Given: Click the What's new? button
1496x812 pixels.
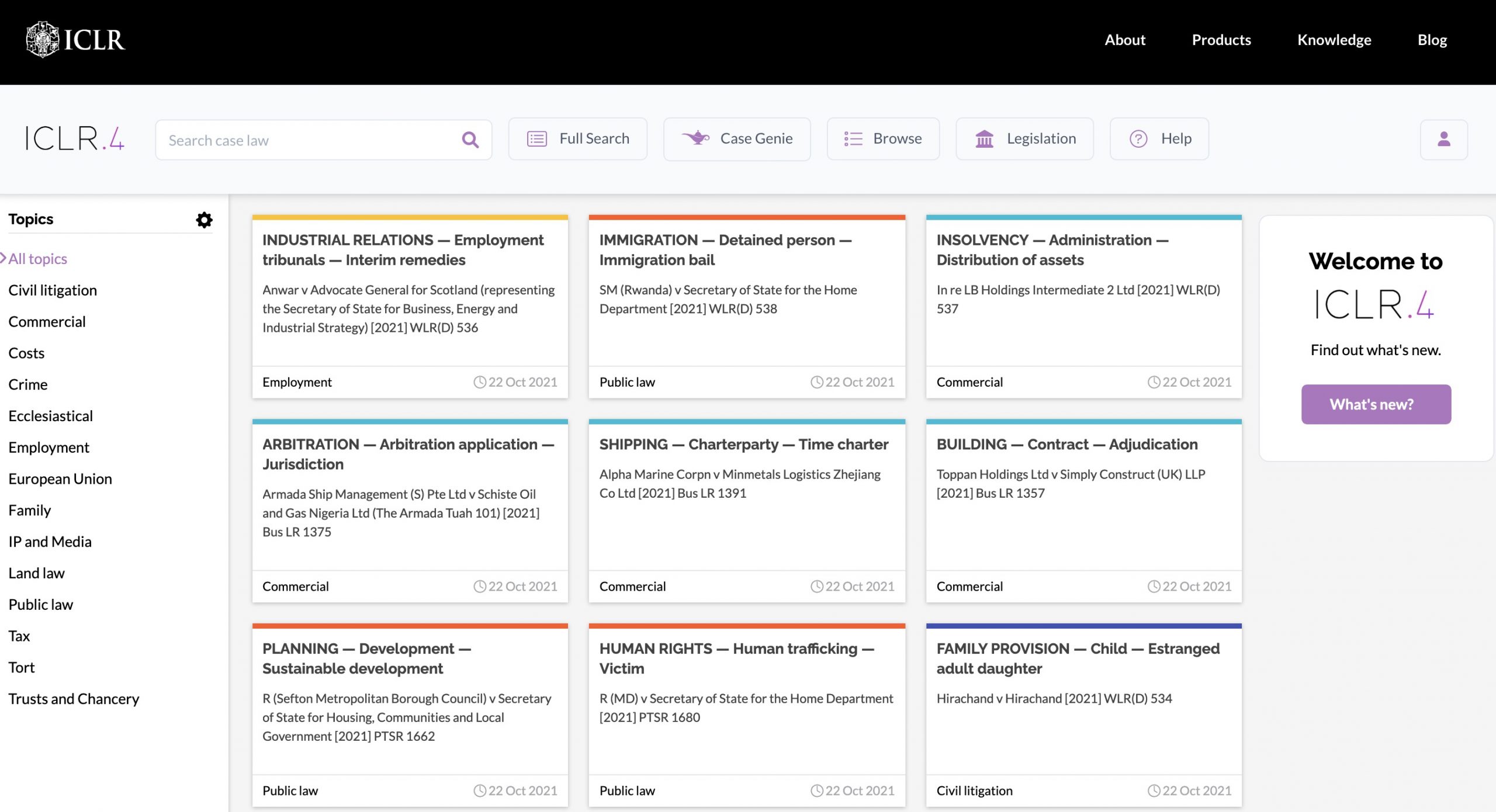Looking at the screenshot, I should (1376, 404).
